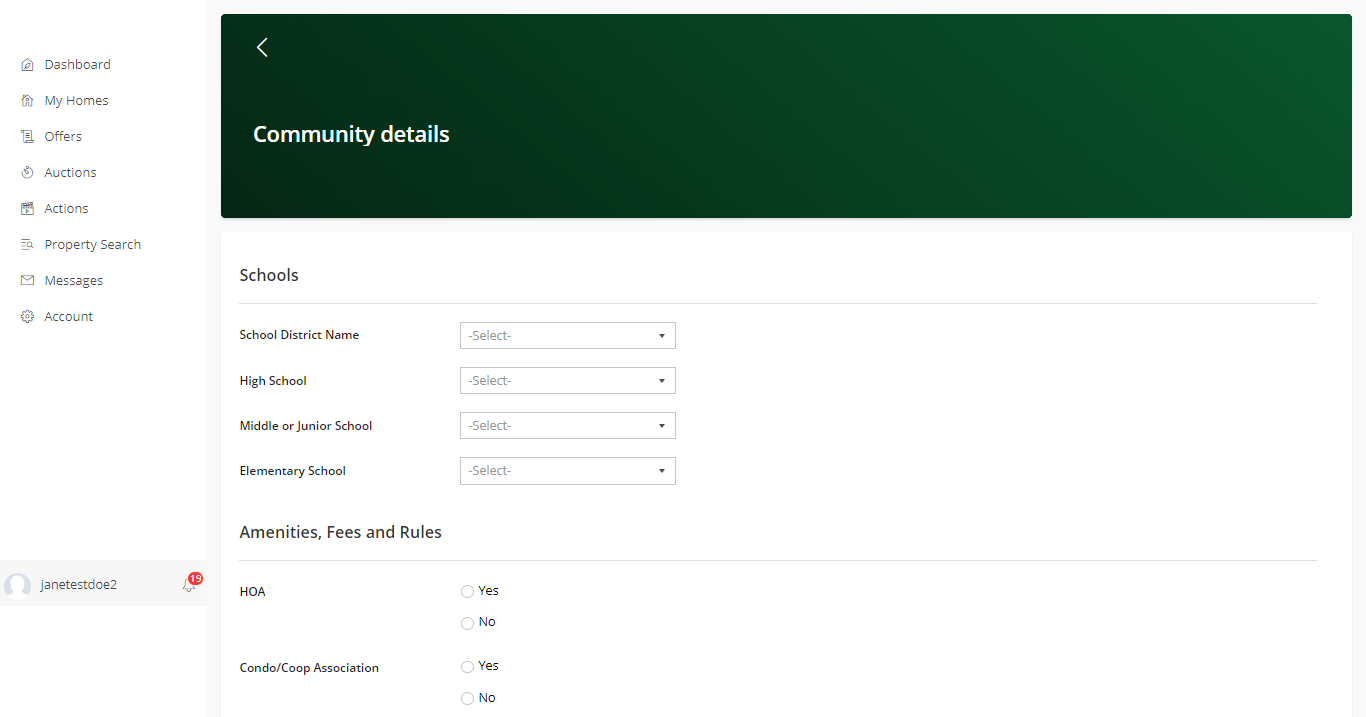
Task: Click the janetestdoe2 username
Action: [x=79, y=585]
